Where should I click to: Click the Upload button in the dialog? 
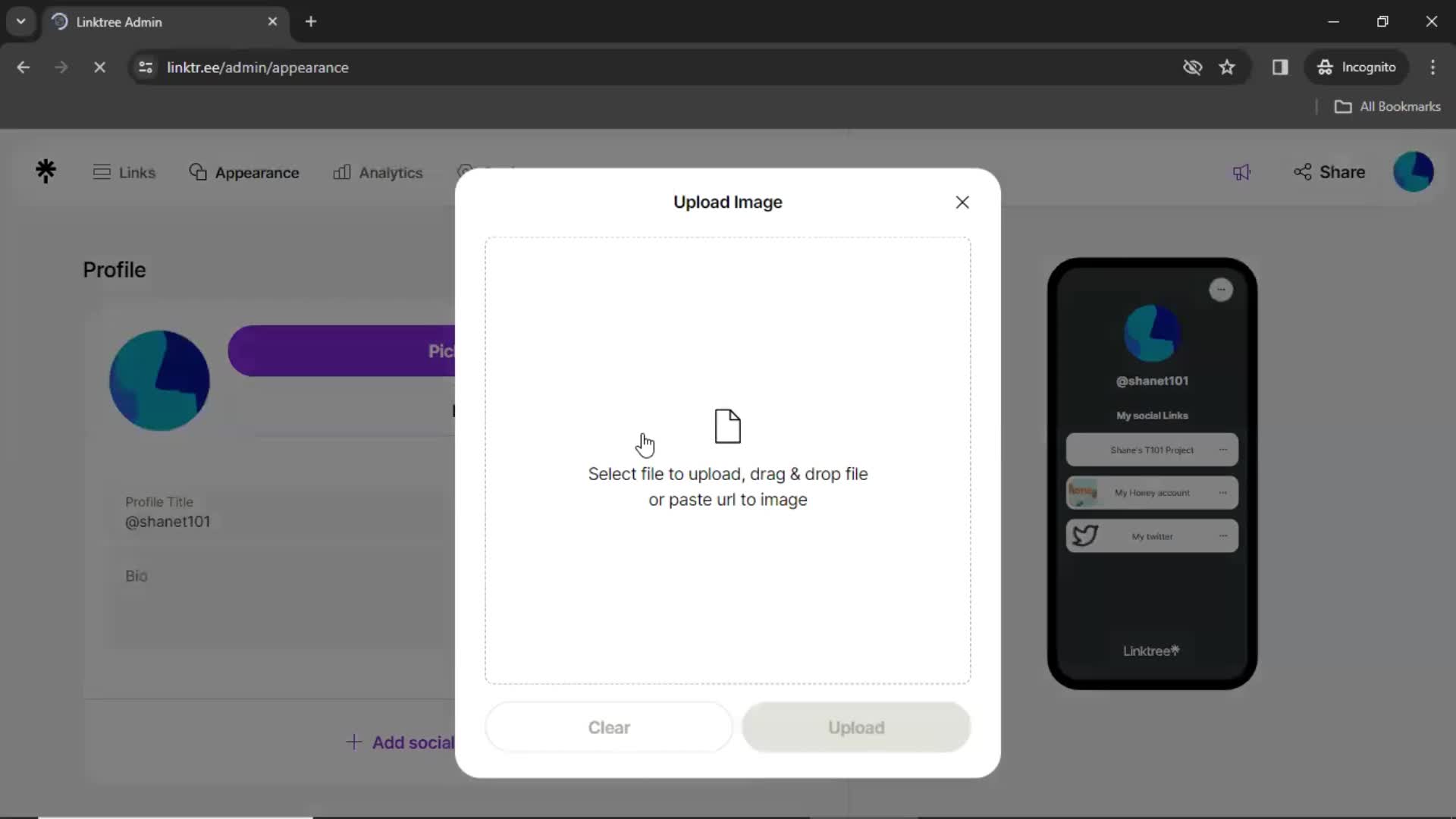(856, 727)
